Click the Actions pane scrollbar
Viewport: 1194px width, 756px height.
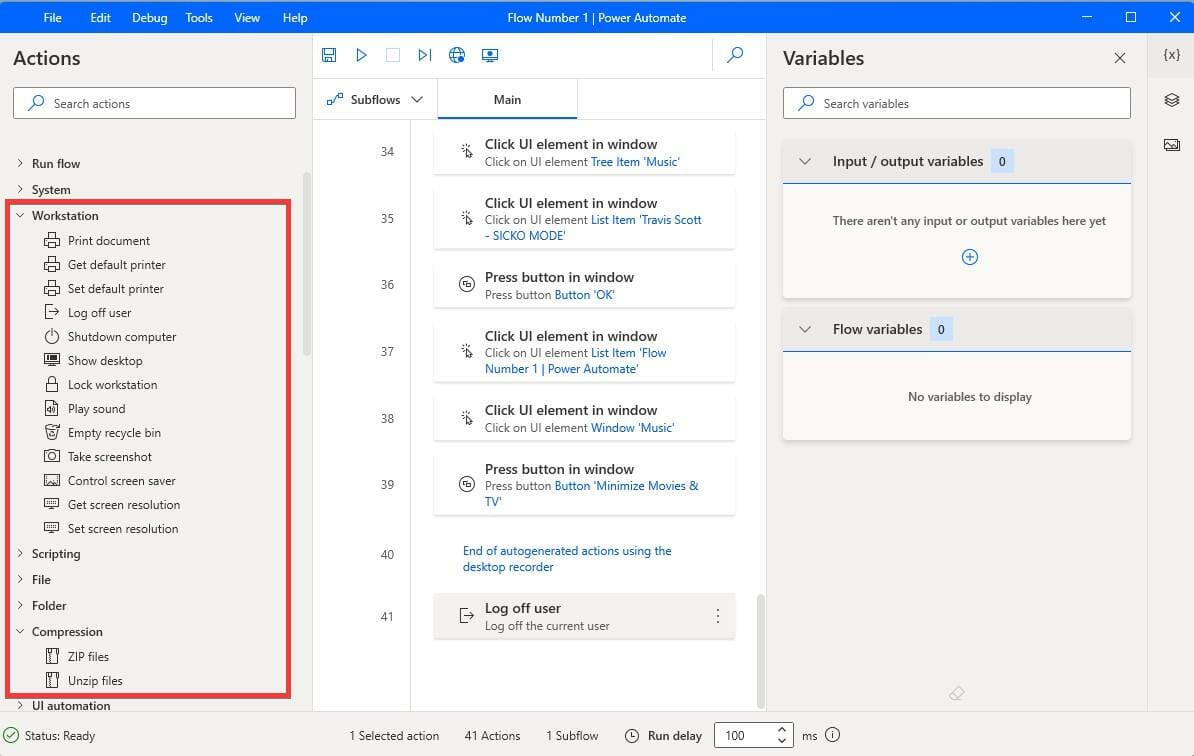306,263
